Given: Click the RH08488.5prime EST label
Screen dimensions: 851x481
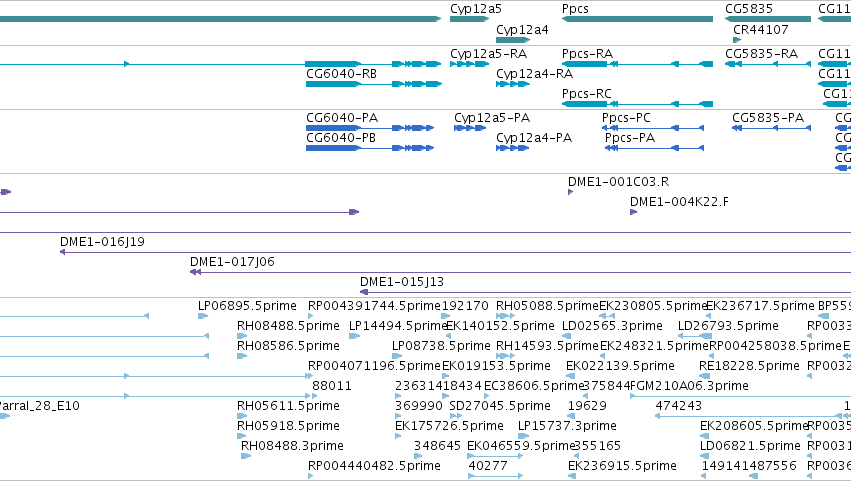Looking at the screenshot, I should pos(288,326).
